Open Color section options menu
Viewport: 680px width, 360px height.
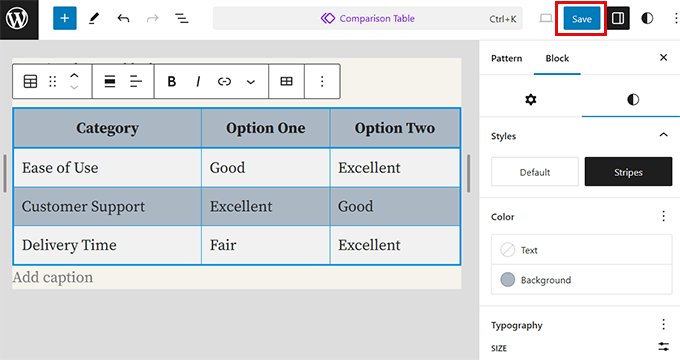663,216
